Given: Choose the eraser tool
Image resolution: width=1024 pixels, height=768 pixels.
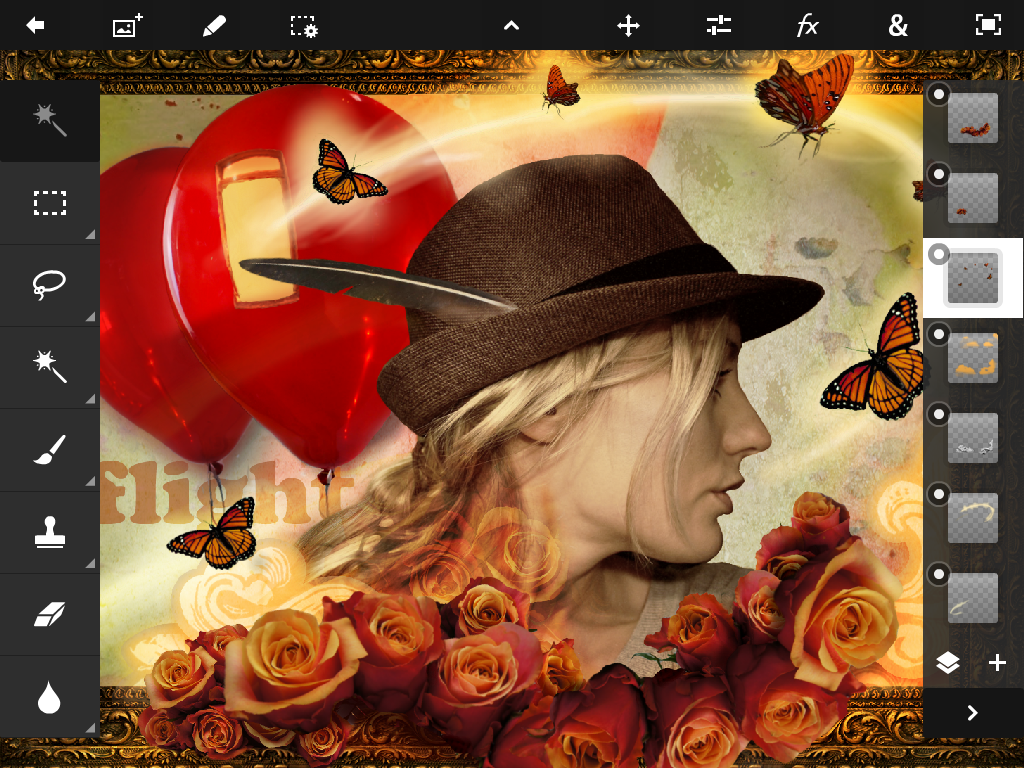Looking at the screenshot, I should tap(49, 614).
